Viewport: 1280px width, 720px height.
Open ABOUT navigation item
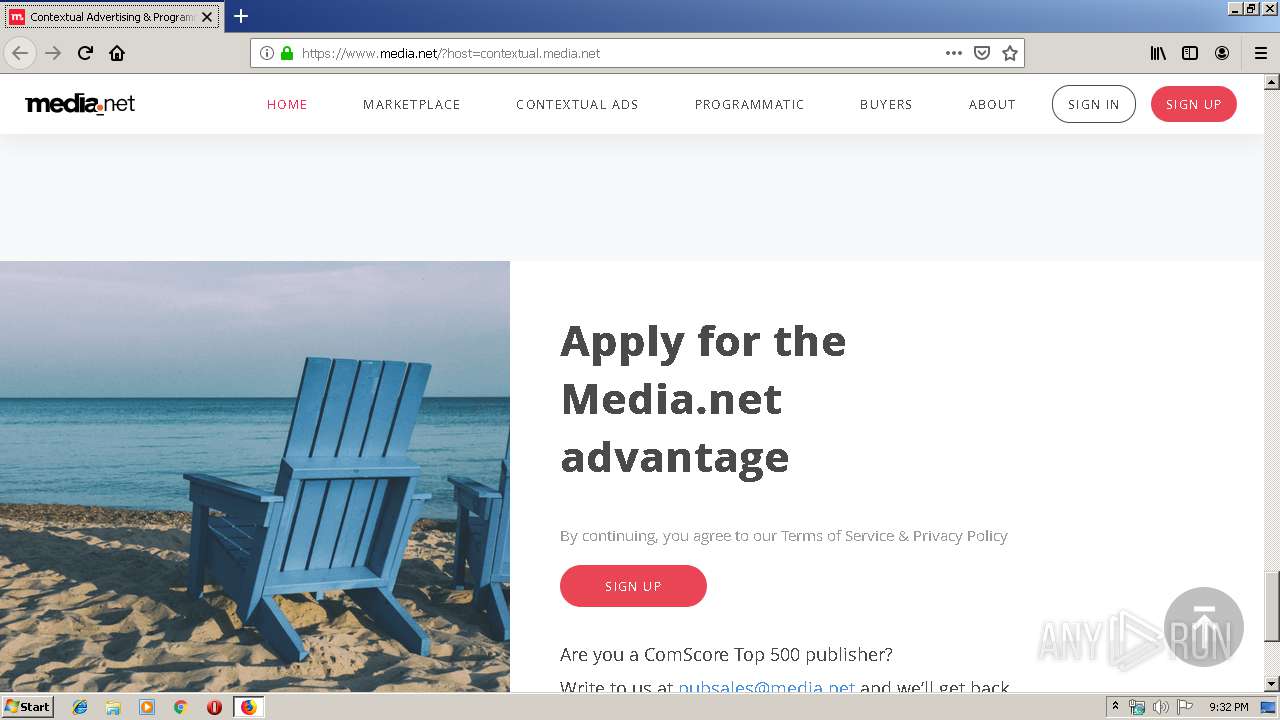pos(992,104)
